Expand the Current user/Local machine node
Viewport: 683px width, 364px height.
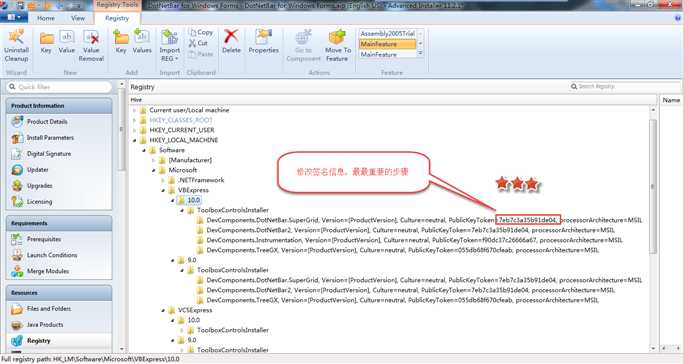[135, 110]
